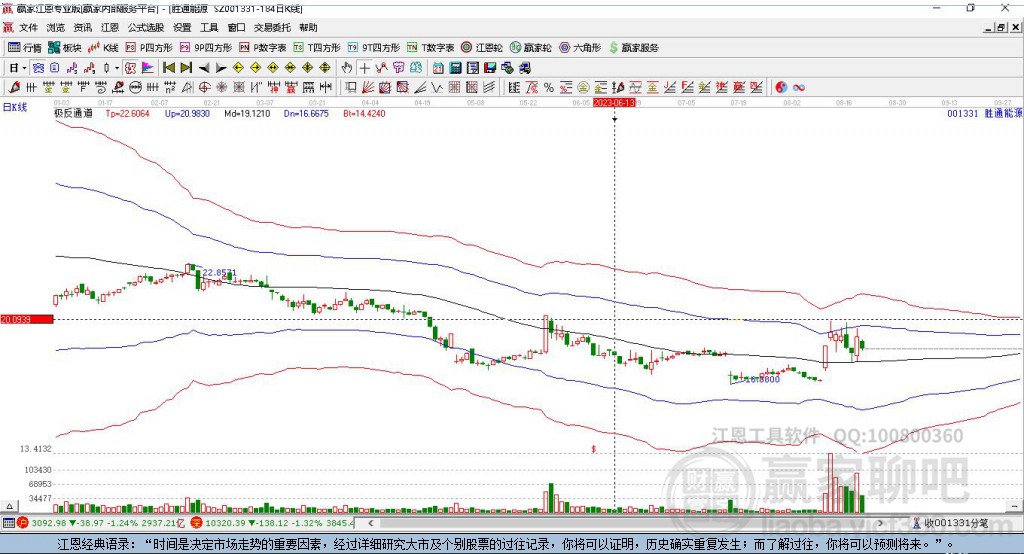
Task: Open the 日 period dropdown
Action: (17, 68)
